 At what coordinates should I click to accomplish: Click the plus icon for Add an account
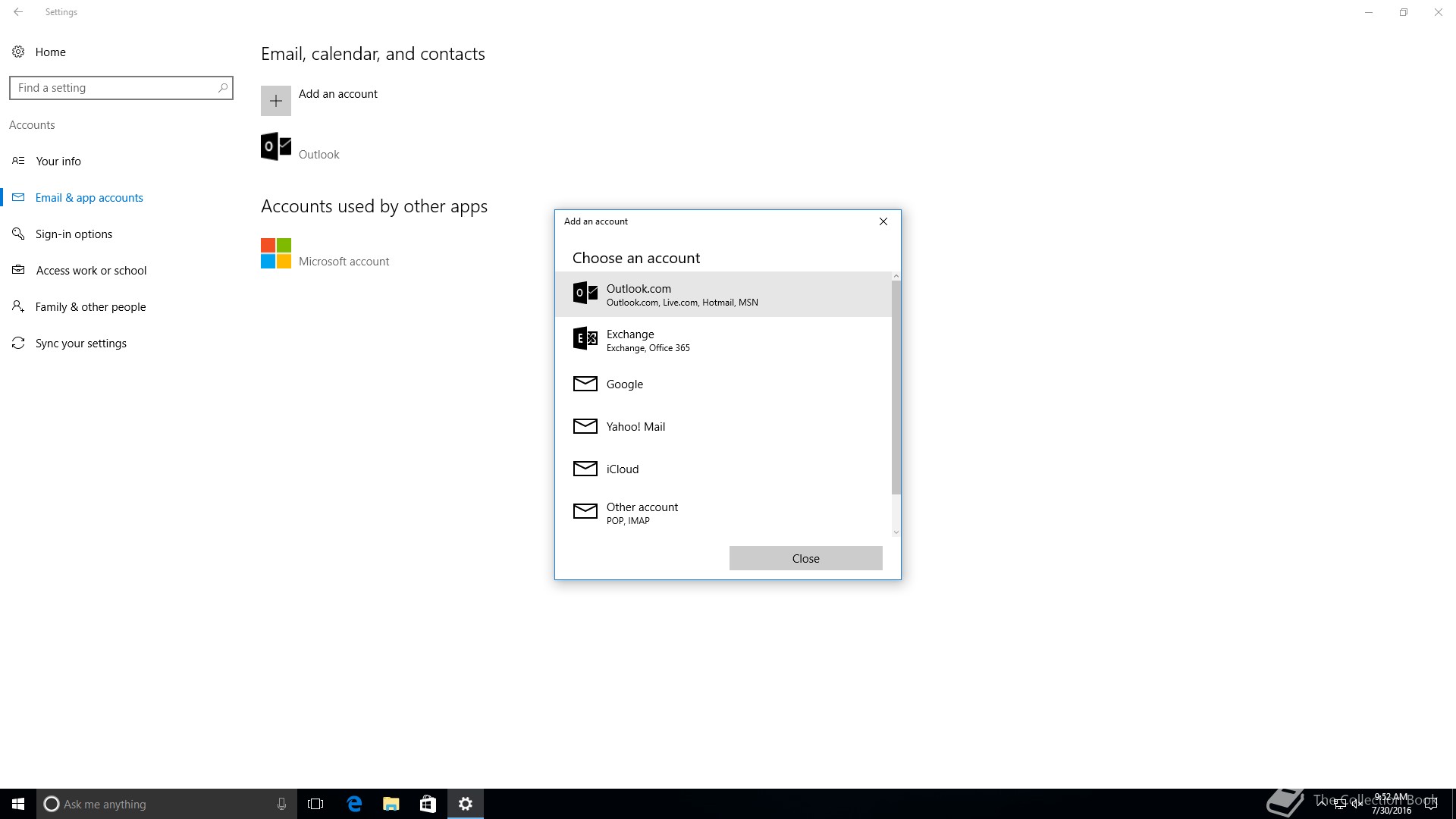[276, 101]
